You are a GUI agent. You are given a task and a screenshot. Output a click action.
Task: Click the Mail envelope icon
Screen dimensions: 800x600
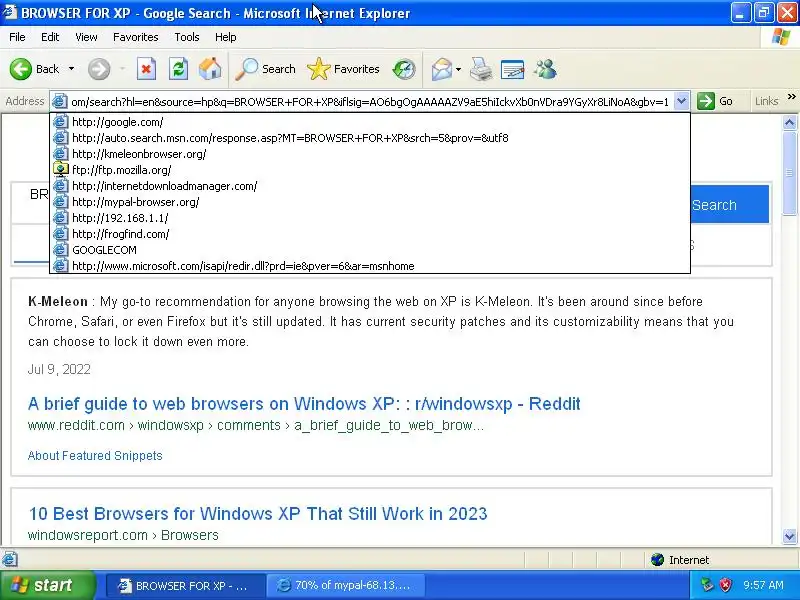click(441, 69)
